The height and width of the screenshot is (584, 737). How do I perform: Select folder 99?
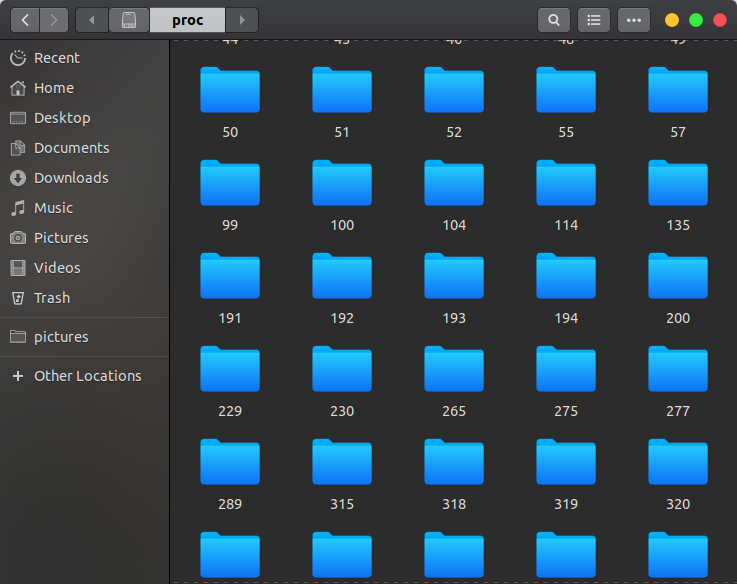[x=230, y=183]
